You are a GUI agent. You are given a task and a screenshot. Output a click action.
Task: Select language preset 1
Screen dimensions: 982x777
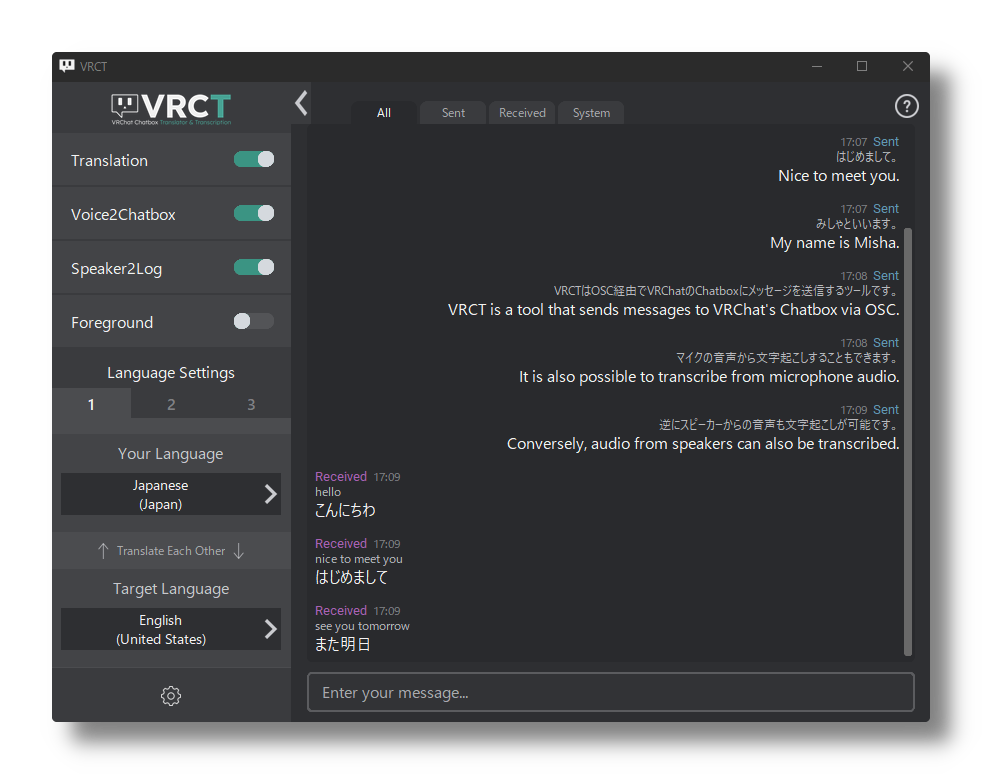click(91, 404)
